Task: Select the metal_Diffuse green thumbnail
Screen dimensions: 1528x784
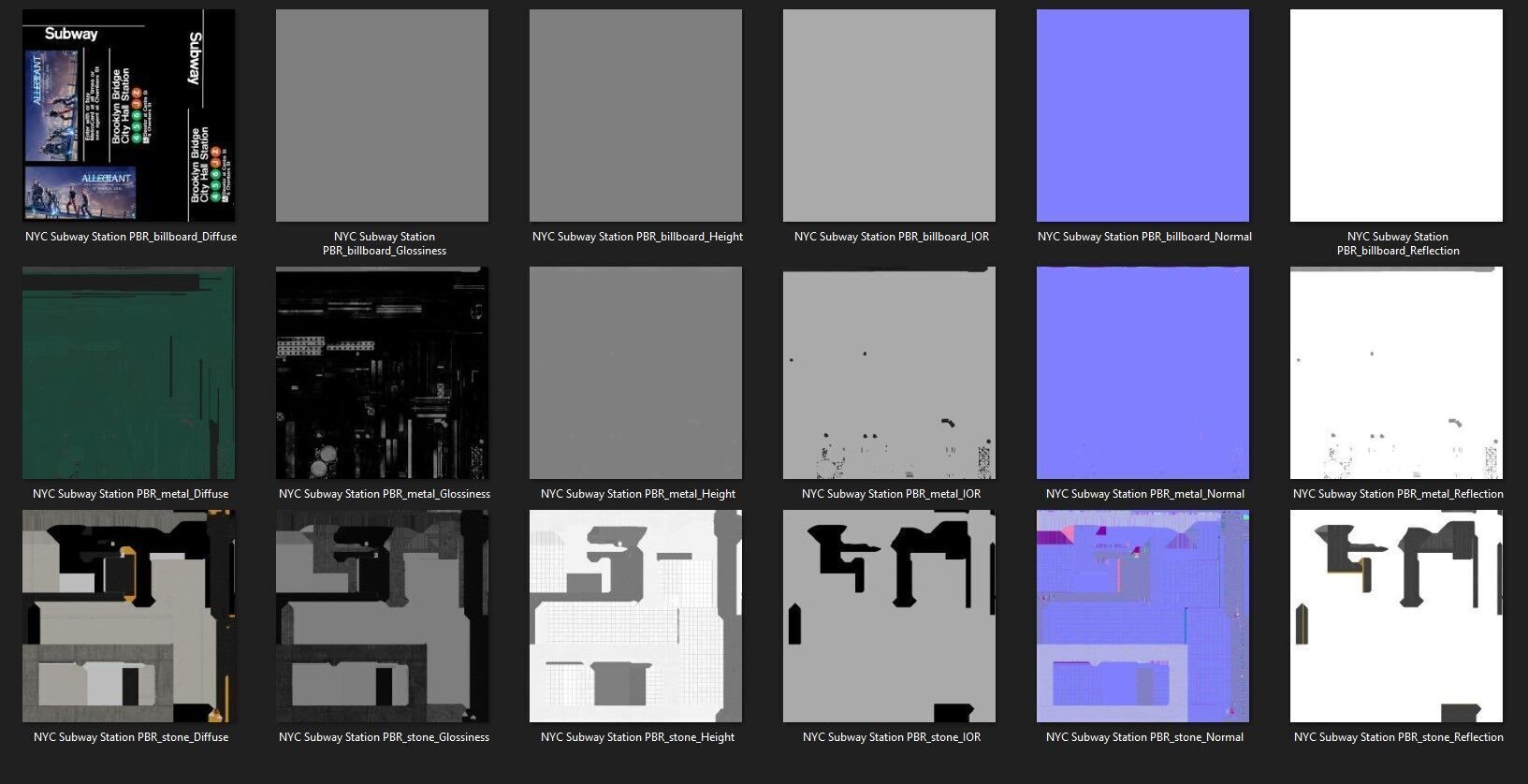Action: 129,373
